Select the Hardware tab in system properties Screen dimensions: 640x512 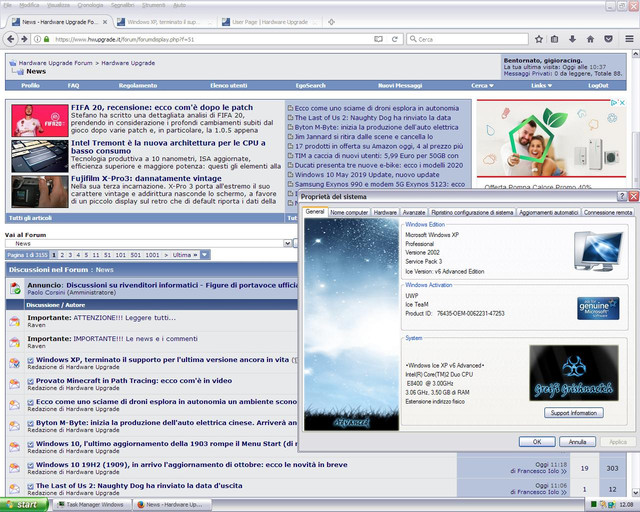click(385, 212)
